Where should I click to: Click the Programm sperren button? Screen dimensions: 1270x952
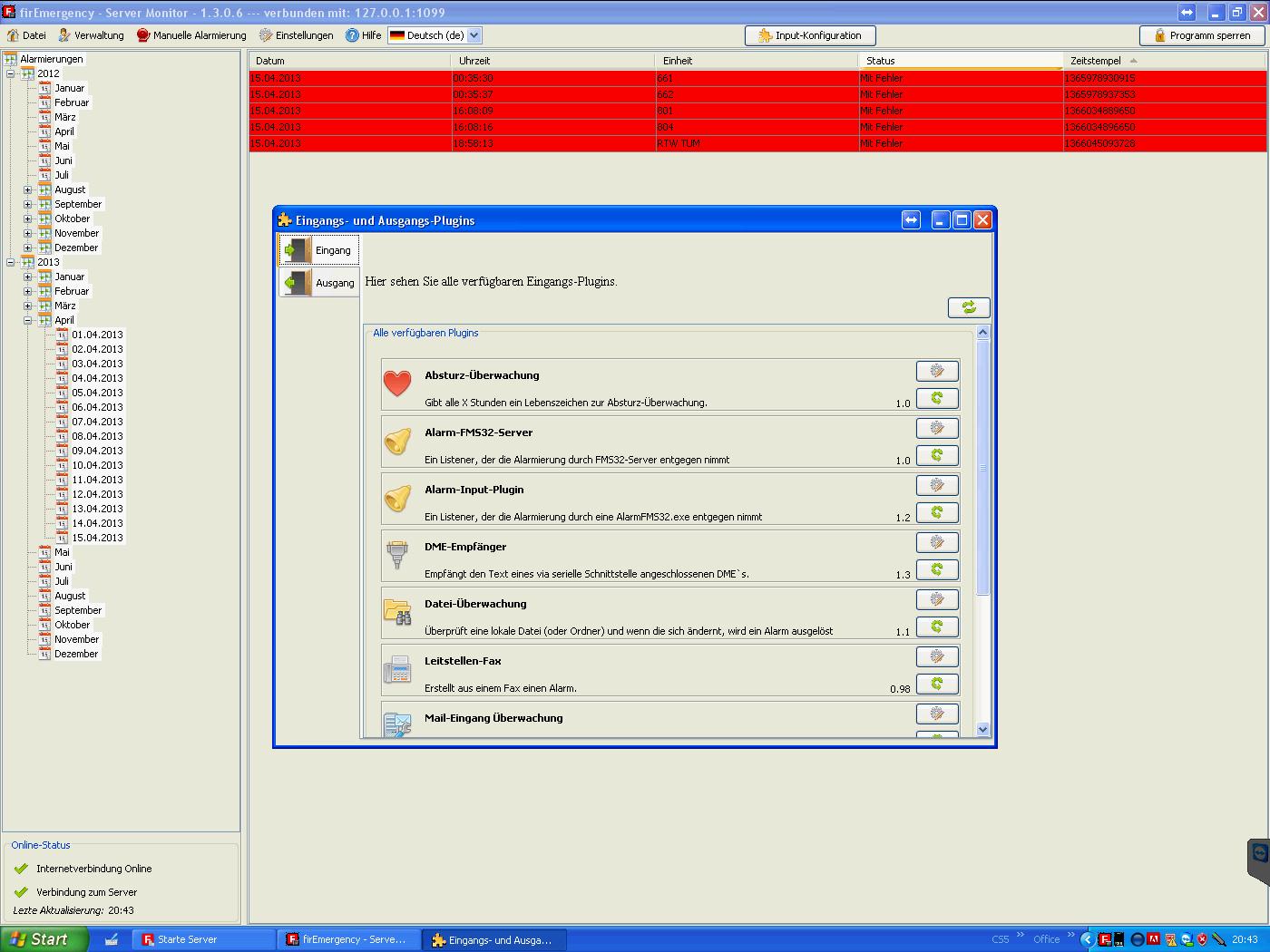click(1201, 35)
